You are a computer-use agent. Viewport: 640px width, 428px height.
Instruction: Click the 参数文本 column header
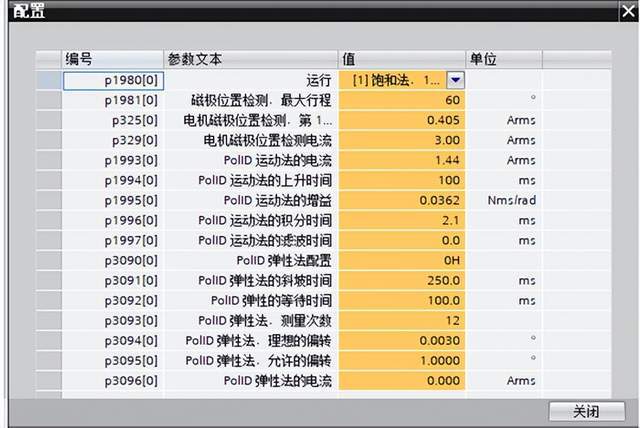251,59
